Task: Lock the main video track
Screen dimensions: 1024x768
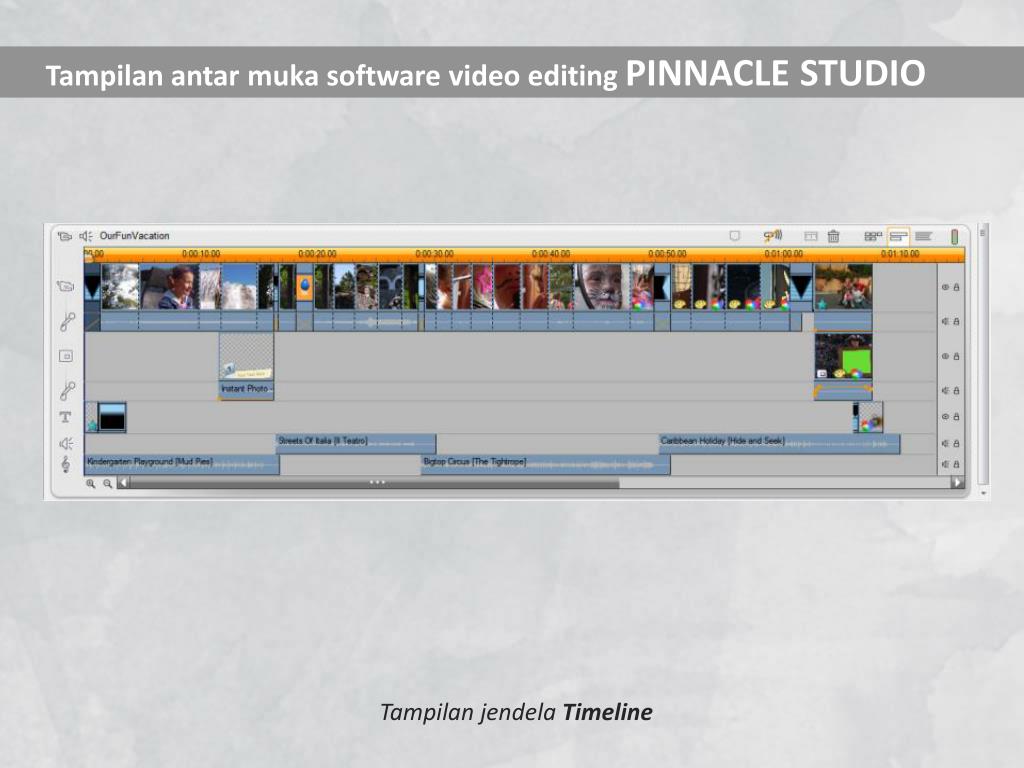Action: tap(957, 287)
